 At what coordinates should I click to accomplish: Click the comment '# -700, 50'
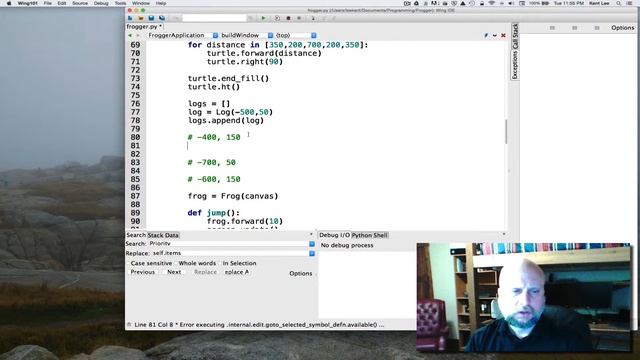[x=211, y=162]
